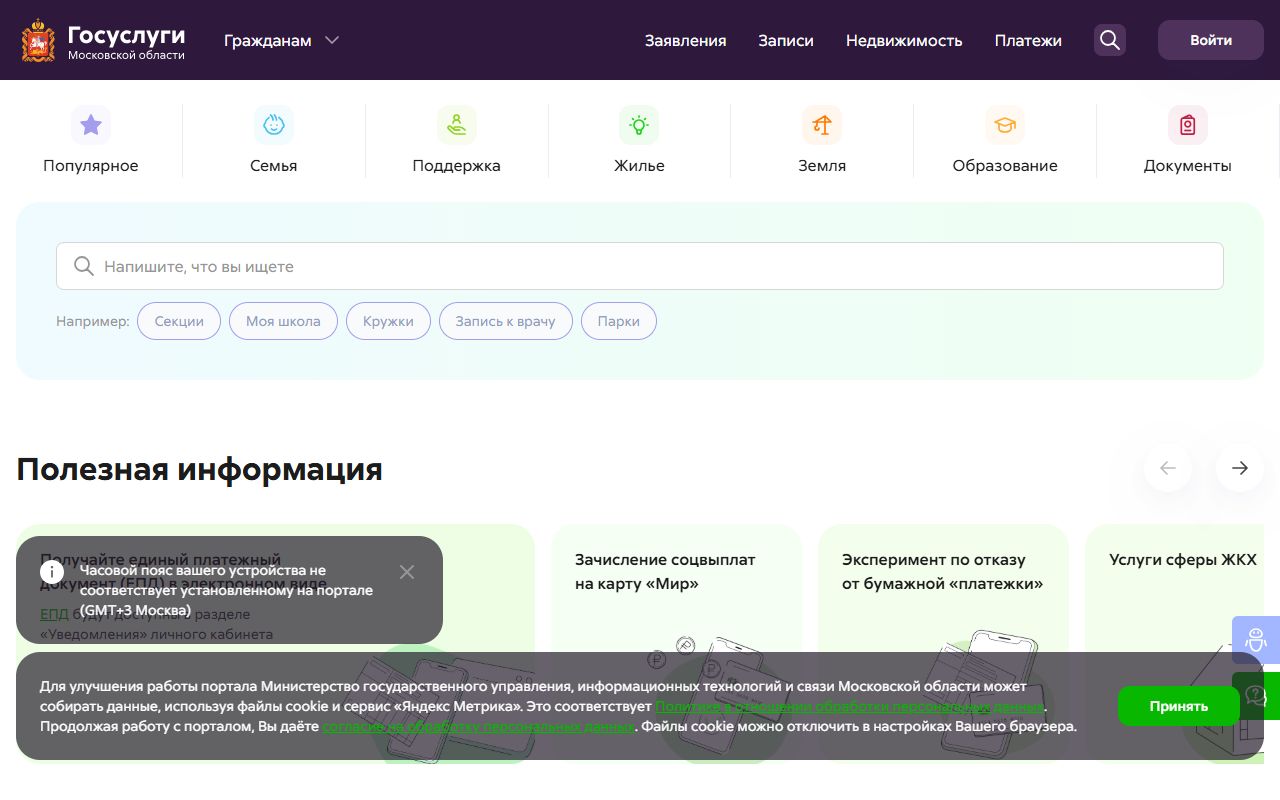Show the next Полезная информация cards
Image resolution: width=1280 pixels, height=800 pixels.
click(x=1240, y=468)
